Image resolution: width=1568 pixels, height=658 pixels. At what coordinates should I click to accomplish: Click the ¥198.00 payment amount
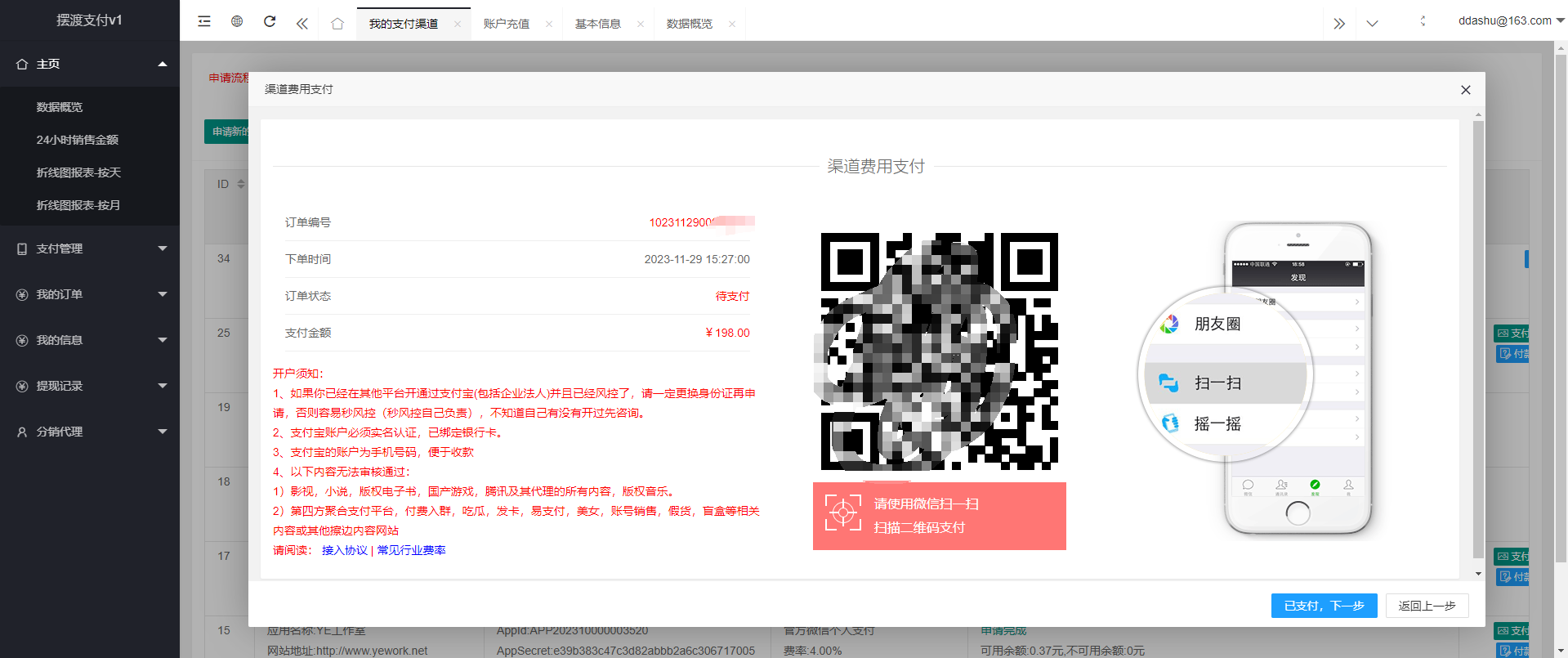pyautogui.click(x=727, y=333)
